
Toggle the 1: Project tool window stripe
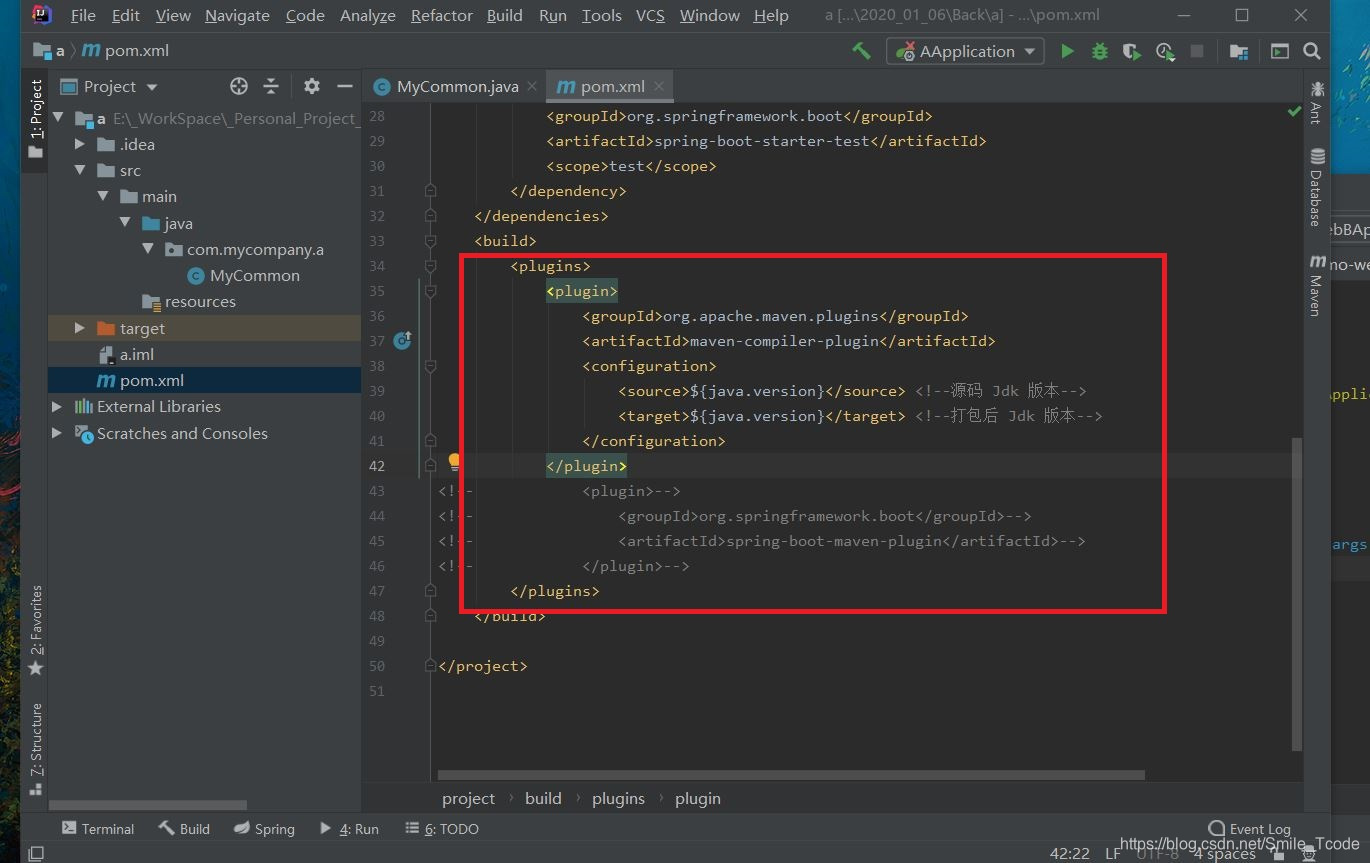tap(35, 118)
